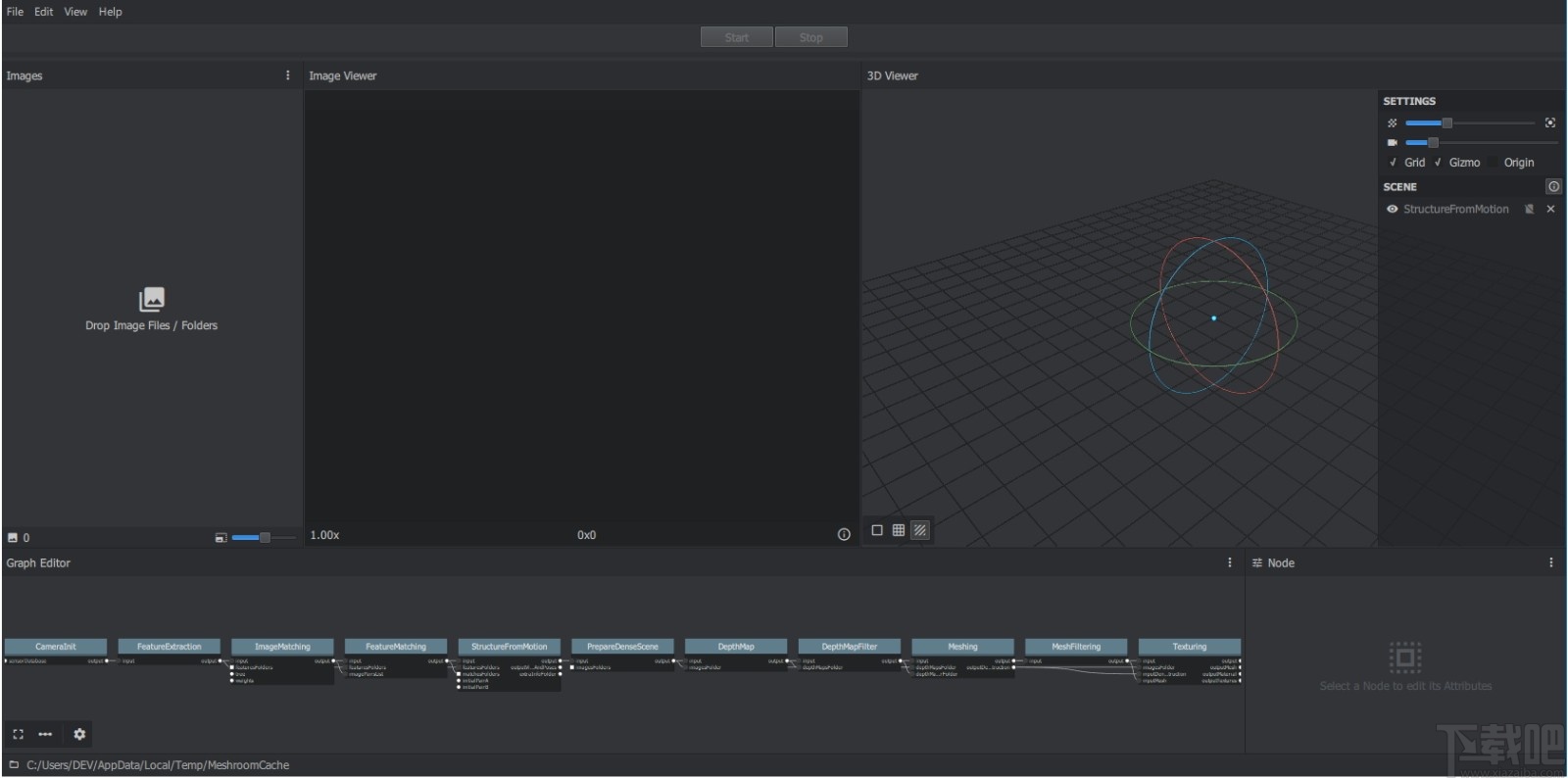The image size is (1568, 778).
Task: Toggle visibility eye for StructureFromMotion
Action: (x=1392, y=209)
